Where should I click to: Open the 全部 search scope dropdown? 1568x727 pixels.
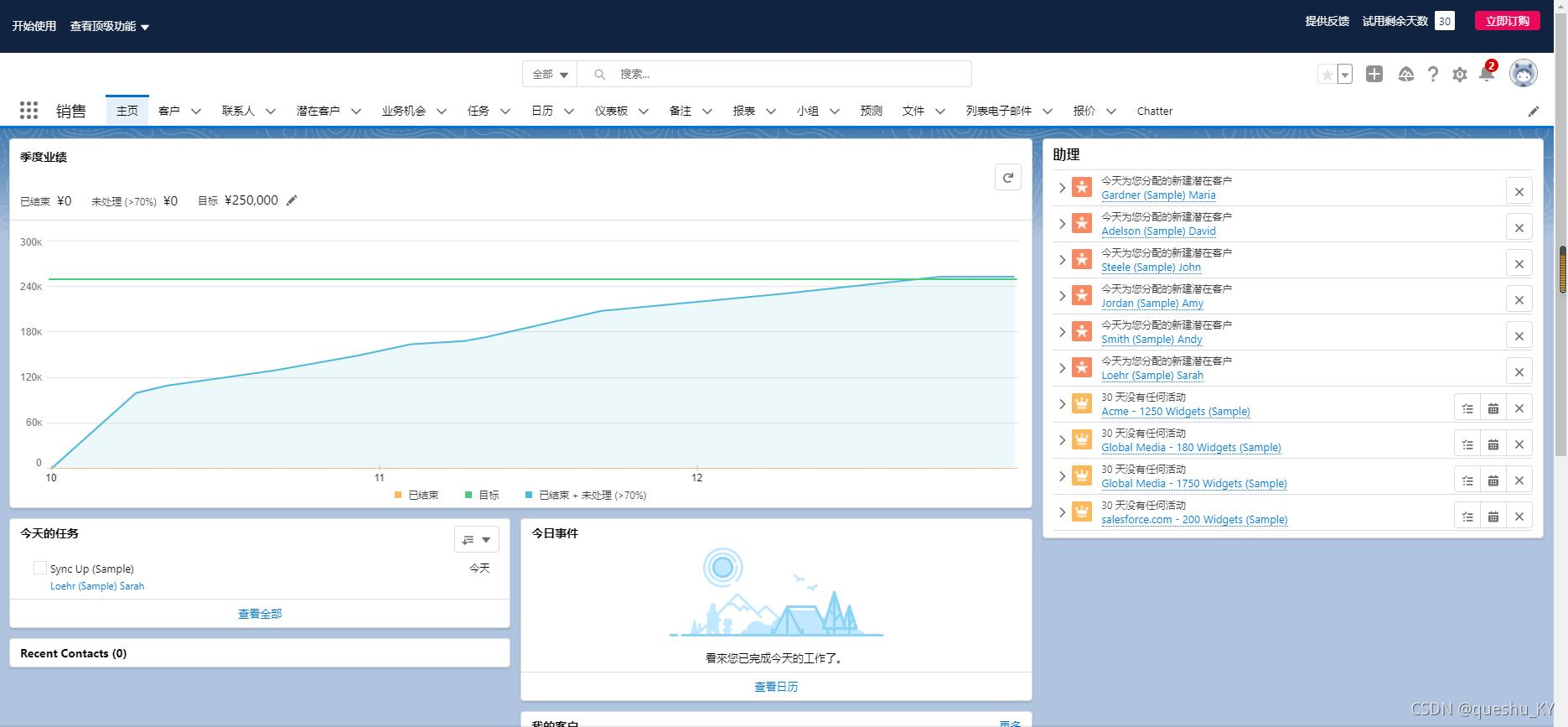550,74
